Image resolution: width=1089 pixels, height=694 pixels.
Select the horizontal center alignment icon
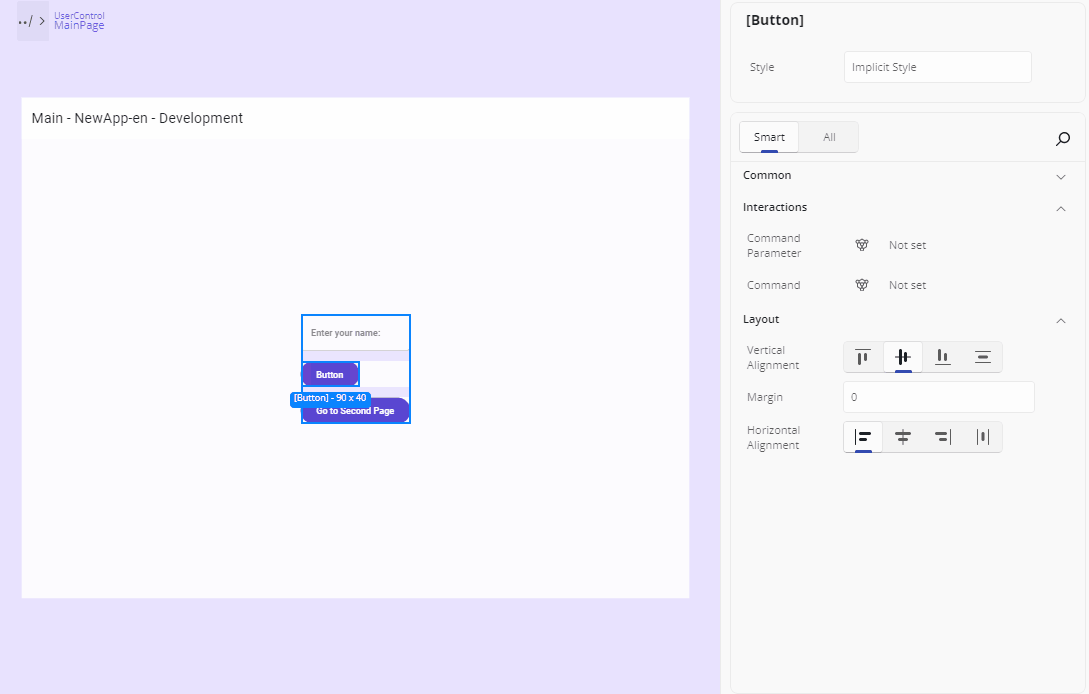pyautogui.click(x=902, y=436)
